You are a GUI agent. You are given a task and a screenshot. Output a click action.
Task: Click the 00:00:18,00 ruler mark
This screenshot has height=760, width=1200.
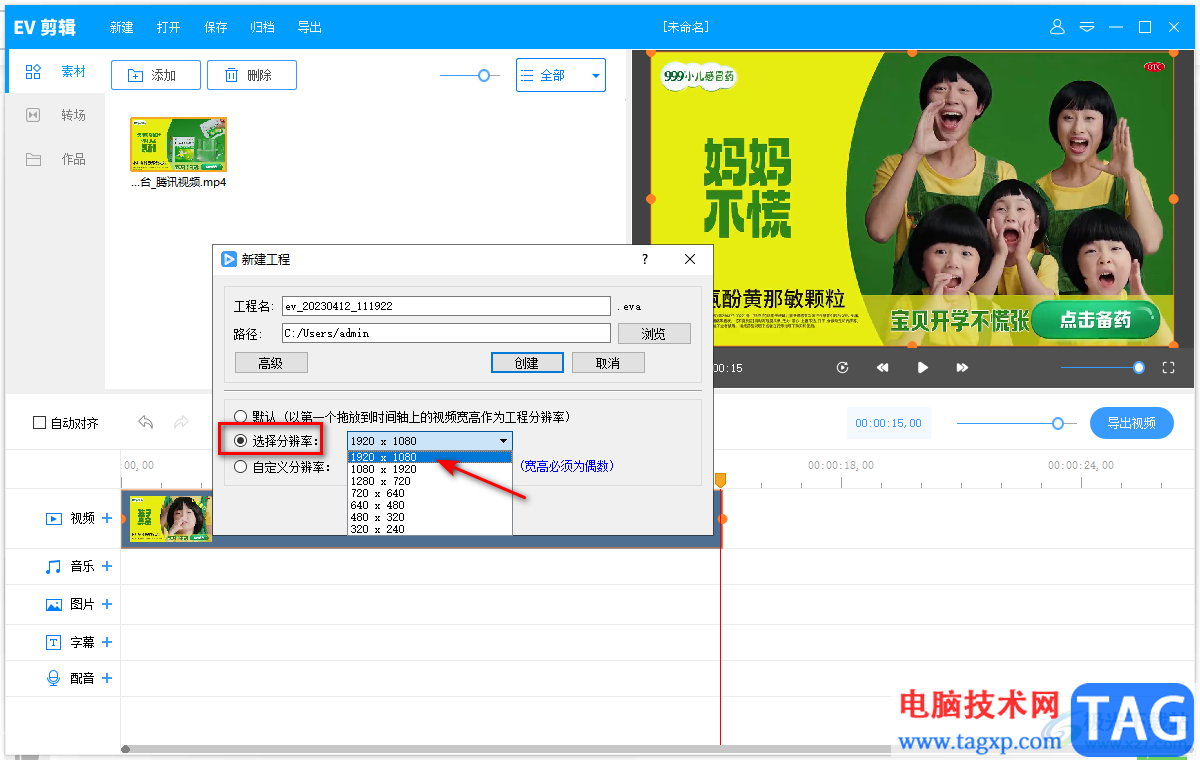pos(840,465)
